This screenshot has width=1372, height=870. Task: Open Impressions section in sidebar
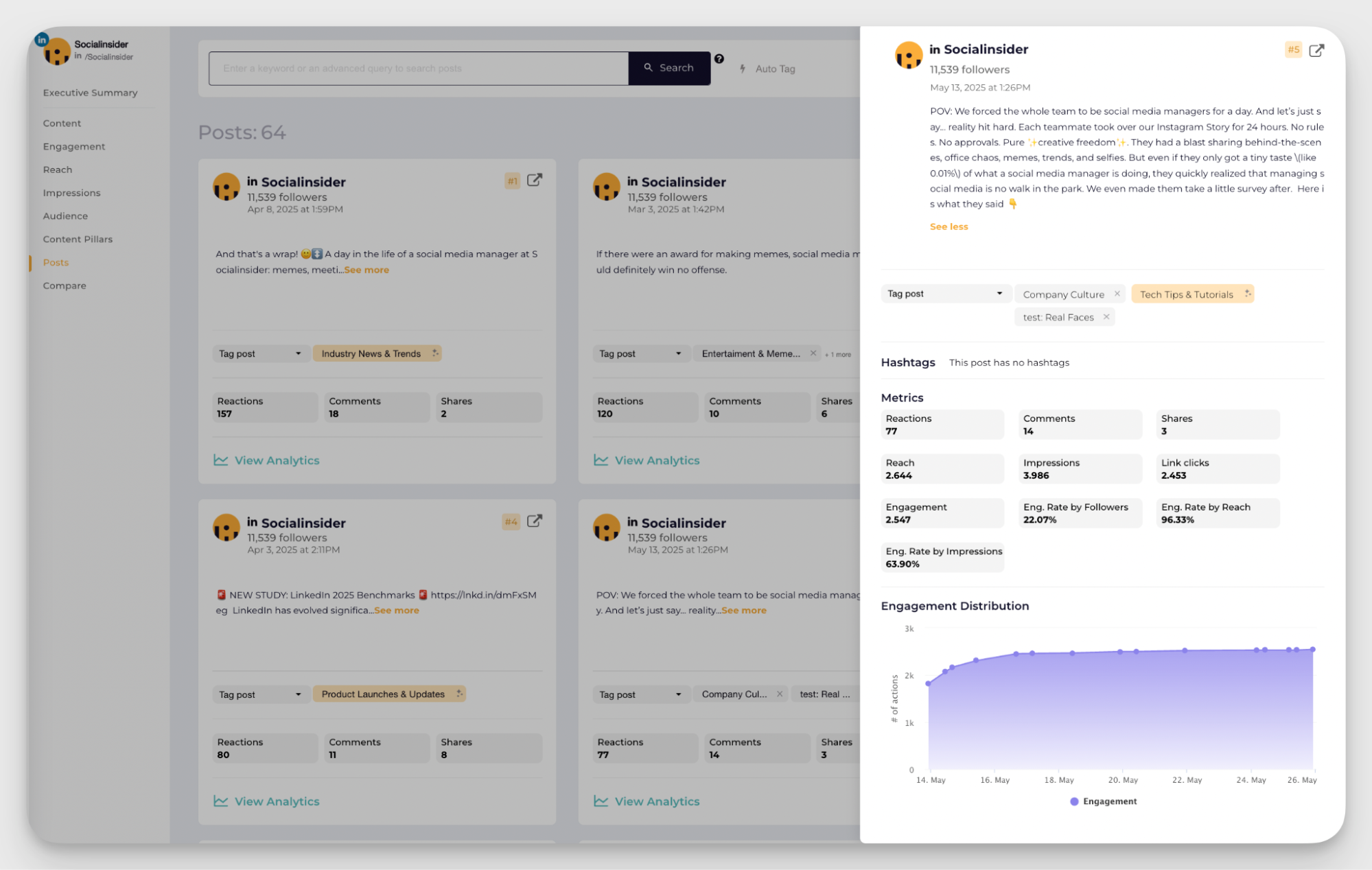pyautogui.click(x=71, y=193)
